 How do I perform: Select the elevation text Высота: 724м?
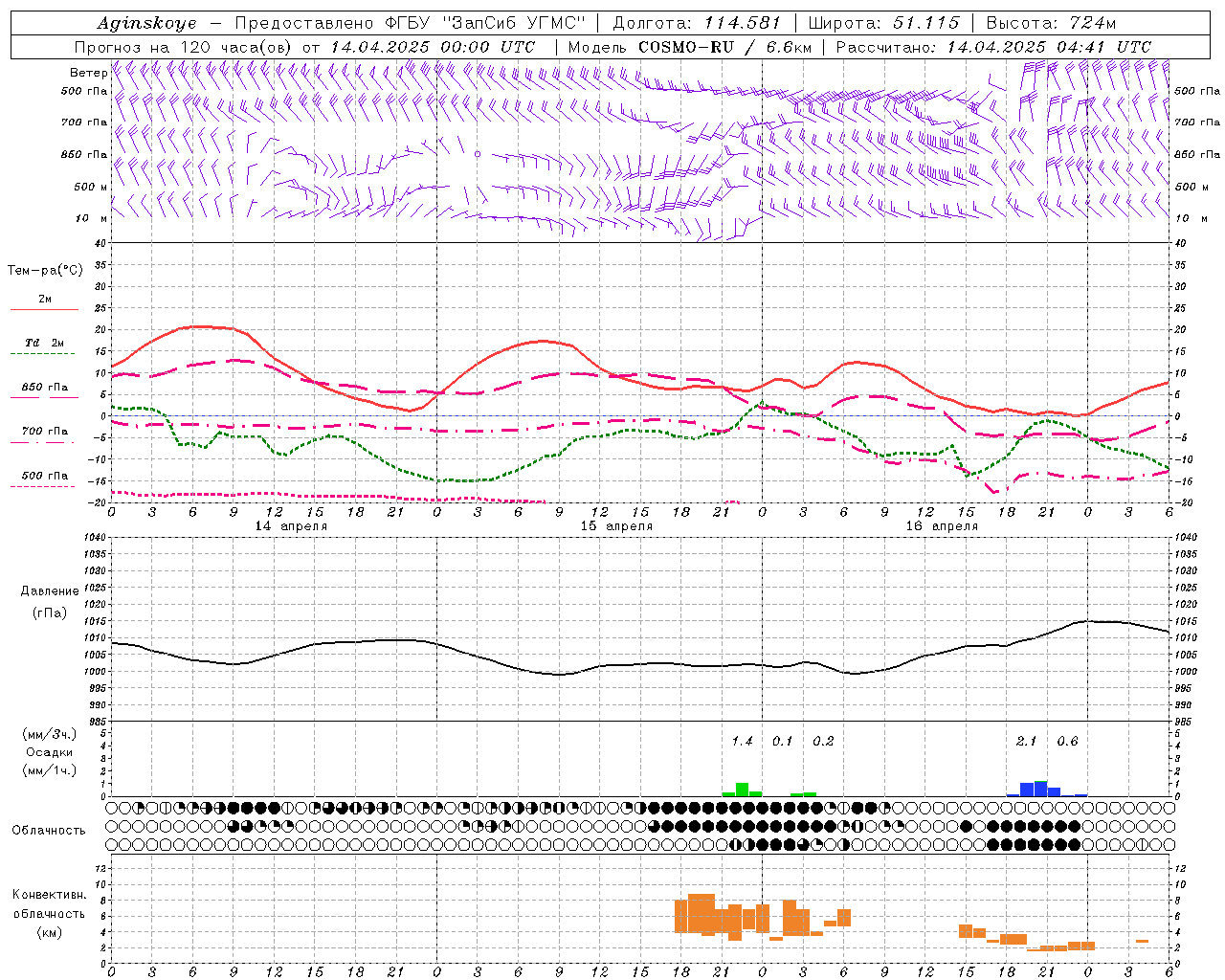(1051, 23)
